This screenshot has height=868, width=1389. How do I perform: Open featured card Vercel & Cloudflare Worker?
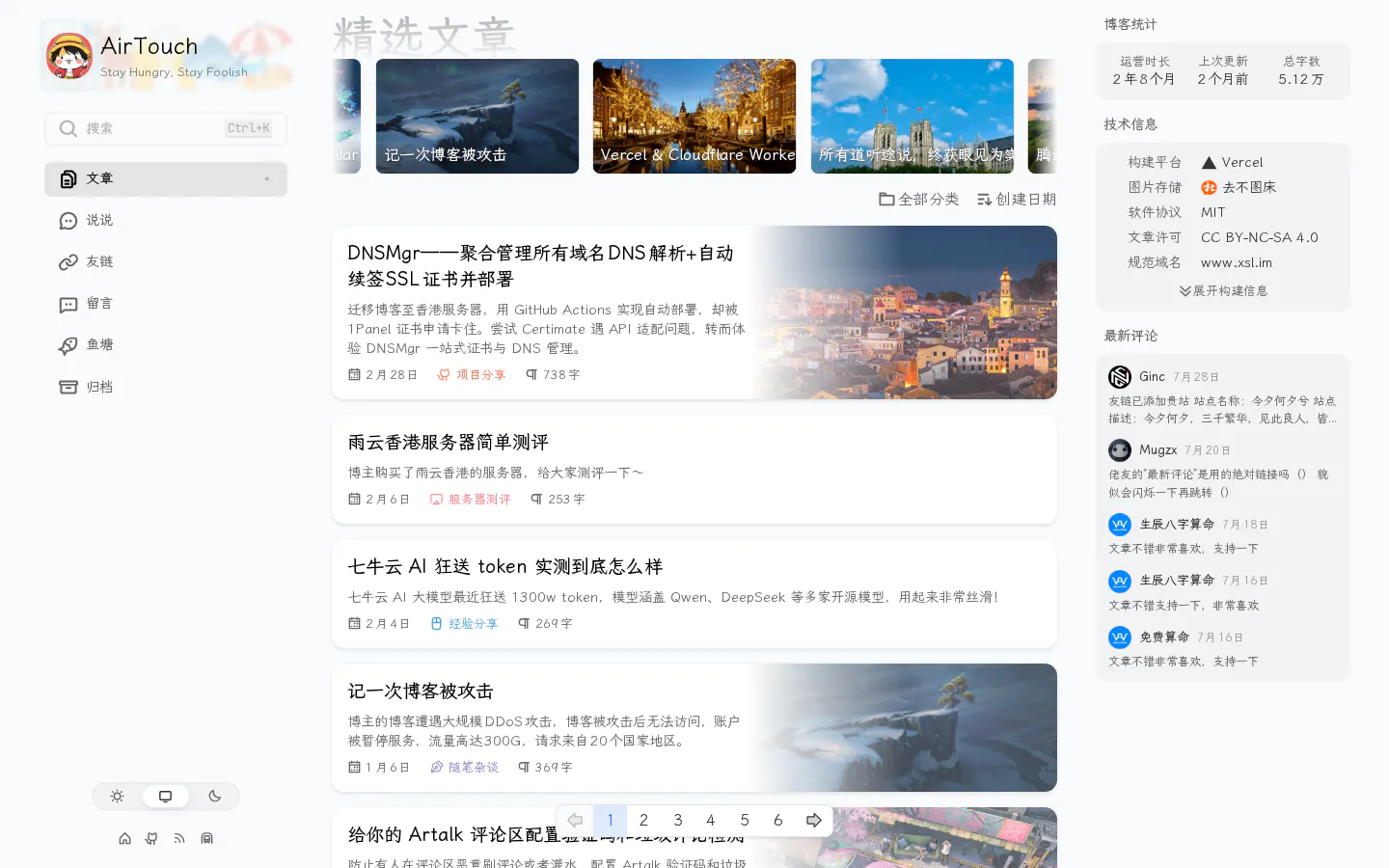[694, 116]
